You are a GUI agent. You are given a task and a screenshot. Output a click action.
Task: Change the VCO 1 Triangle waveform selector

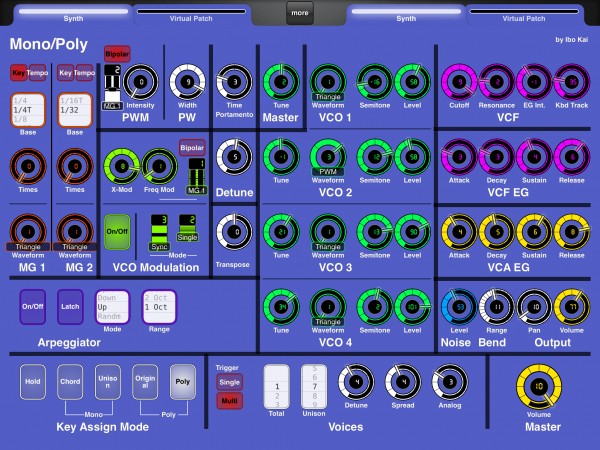point(328,97)
